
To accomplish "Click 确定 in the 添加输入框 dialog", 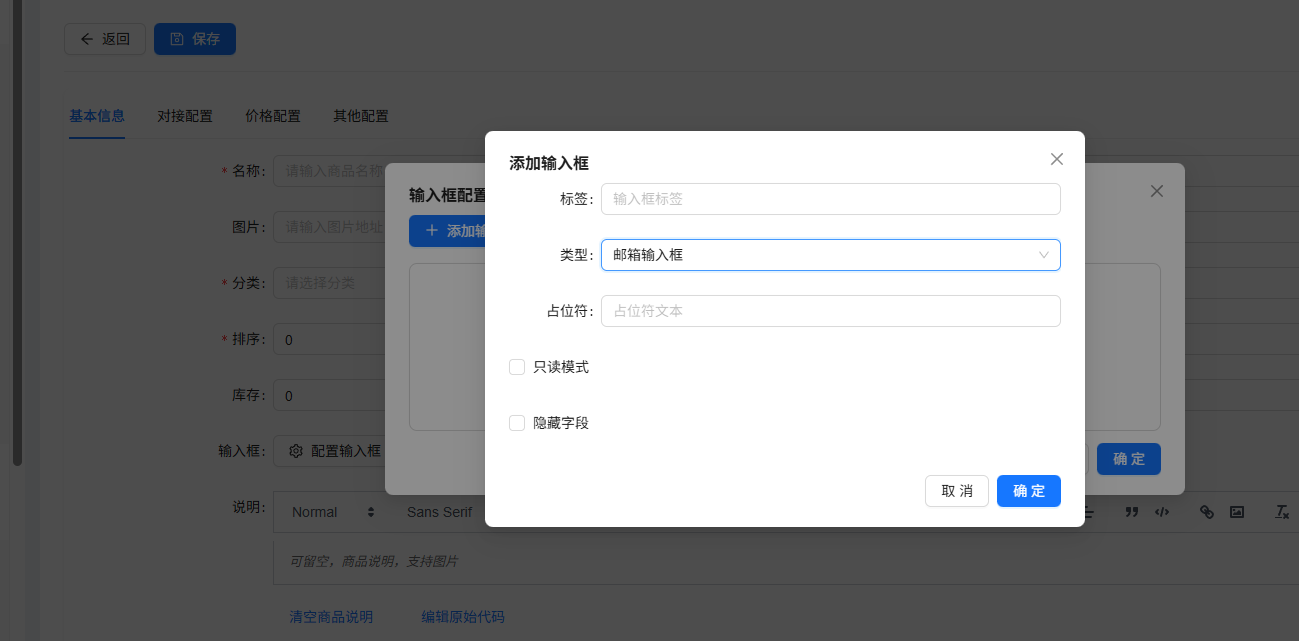I will [1028, 491].
